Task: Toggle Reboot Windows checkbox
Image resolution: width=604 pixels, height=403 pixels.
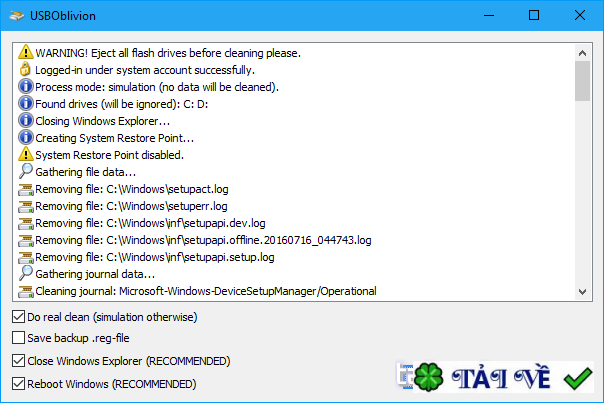Action: coord(18,384)
